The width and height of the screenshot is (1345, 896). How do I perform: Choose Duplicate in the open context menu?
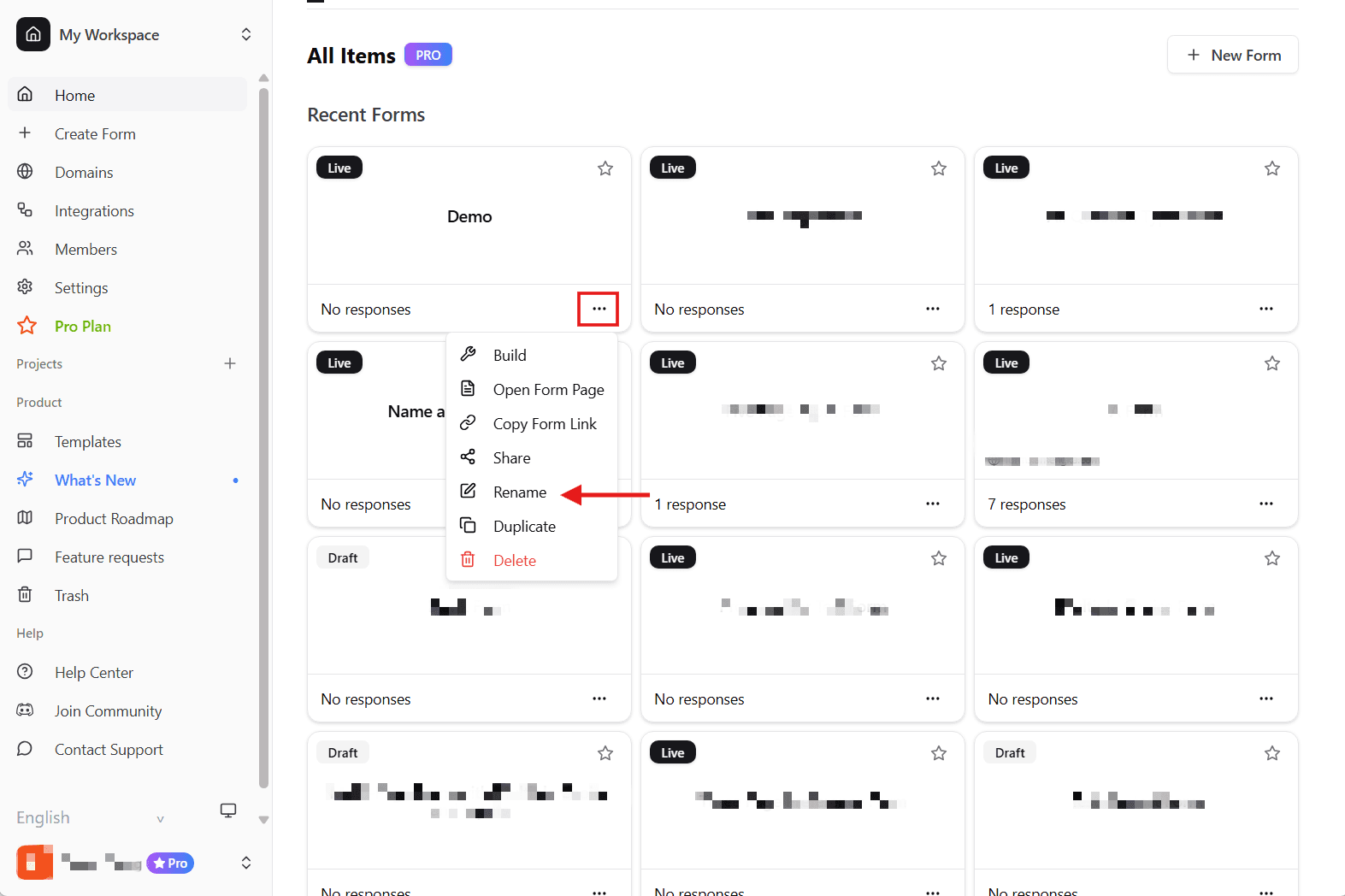[523, 526]
